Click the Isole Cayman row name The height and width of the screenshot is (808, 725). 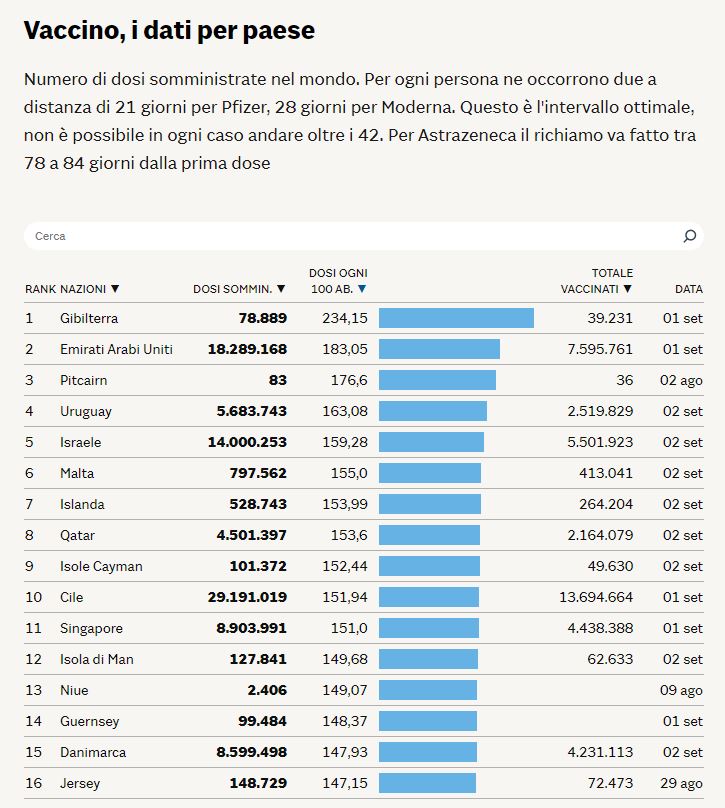coord(101,566)
